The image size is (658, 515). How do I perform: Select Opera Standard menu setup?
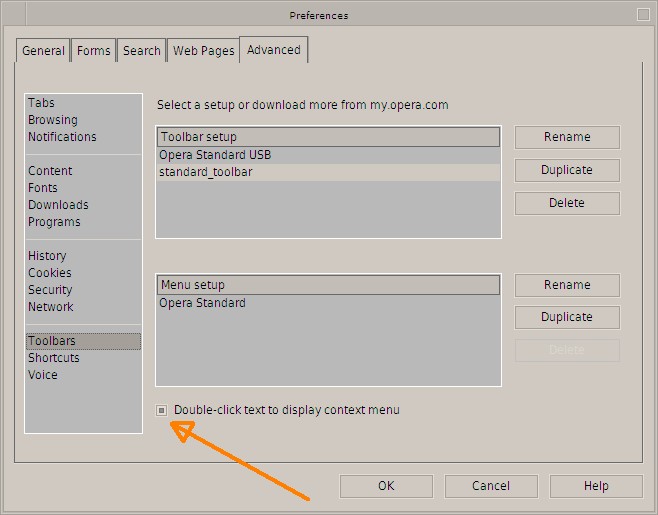328,303
